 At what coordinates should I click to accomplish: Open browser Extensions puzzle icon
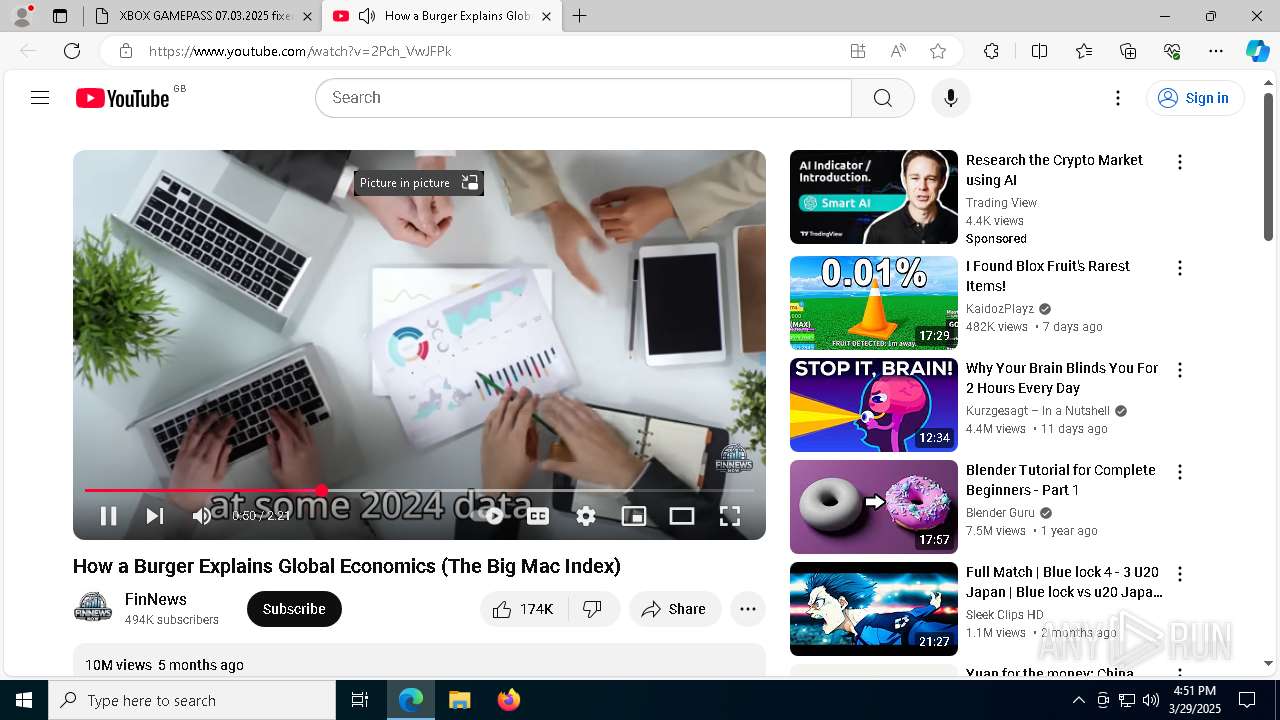(x=991, y=51)
